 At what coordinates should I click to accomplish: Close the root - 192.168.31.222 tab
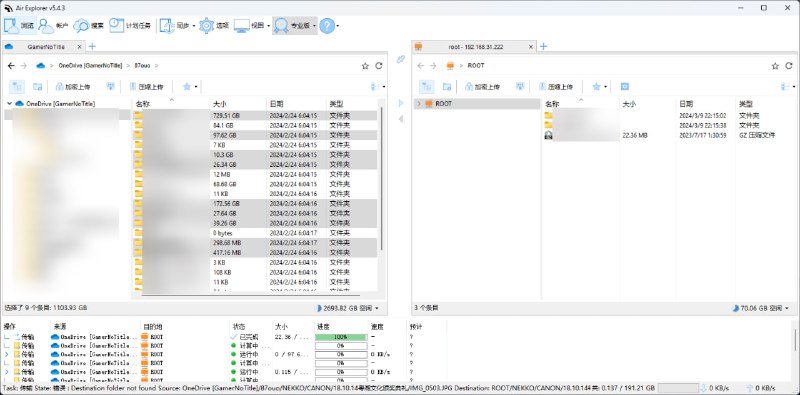pos(531,46)
